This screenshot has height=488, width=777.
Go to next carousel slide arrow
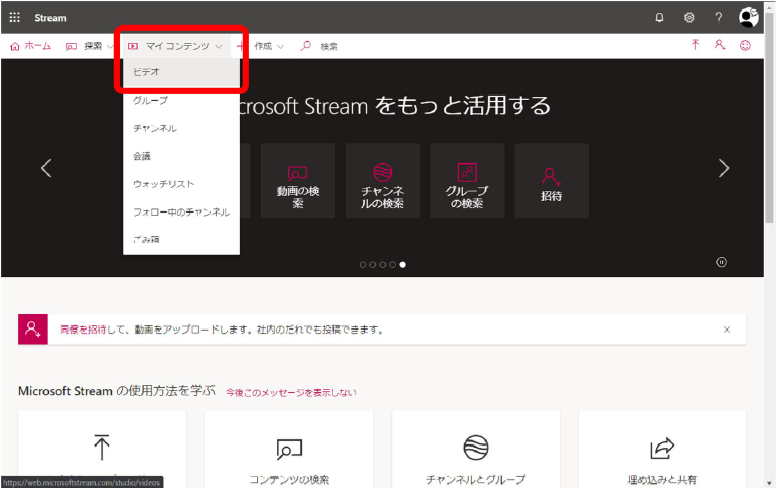723,168
